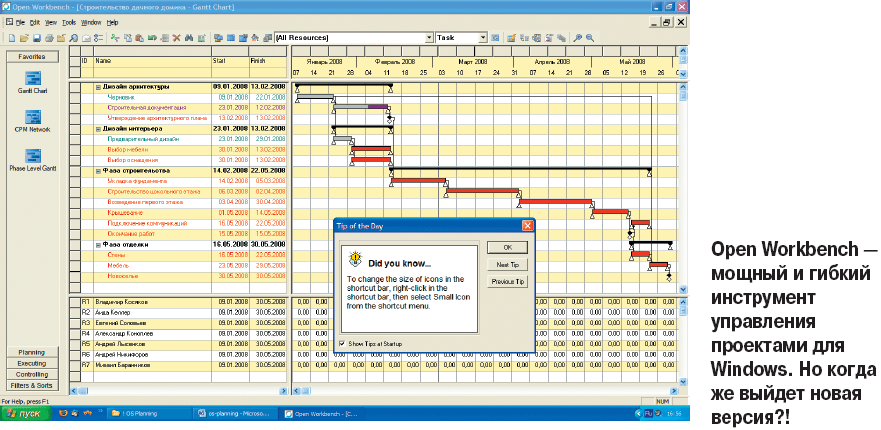This screenshot has height=430, width=881.
Task: Click the Print toolbar icon
Action: click(49, 38)
